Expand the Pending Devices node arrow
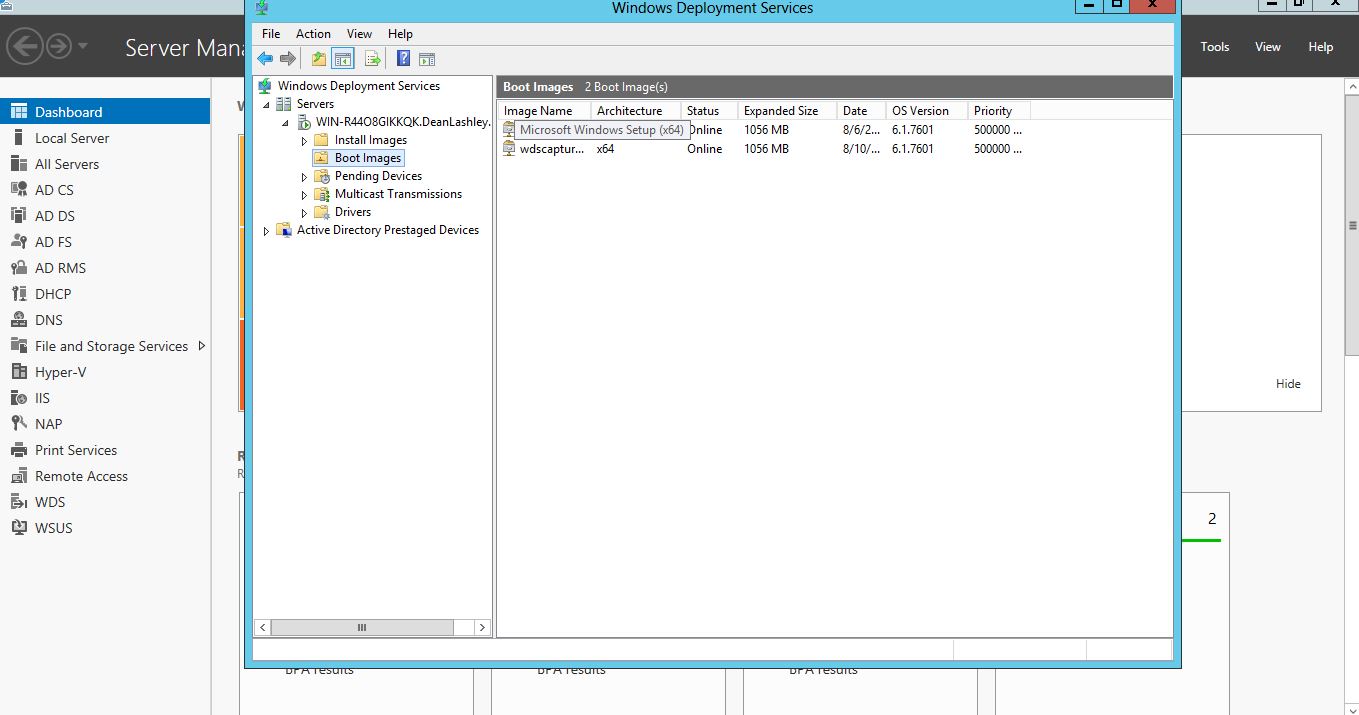Image resolution: width=1359 pixels, height=715 pixels. tap(305, 177)
